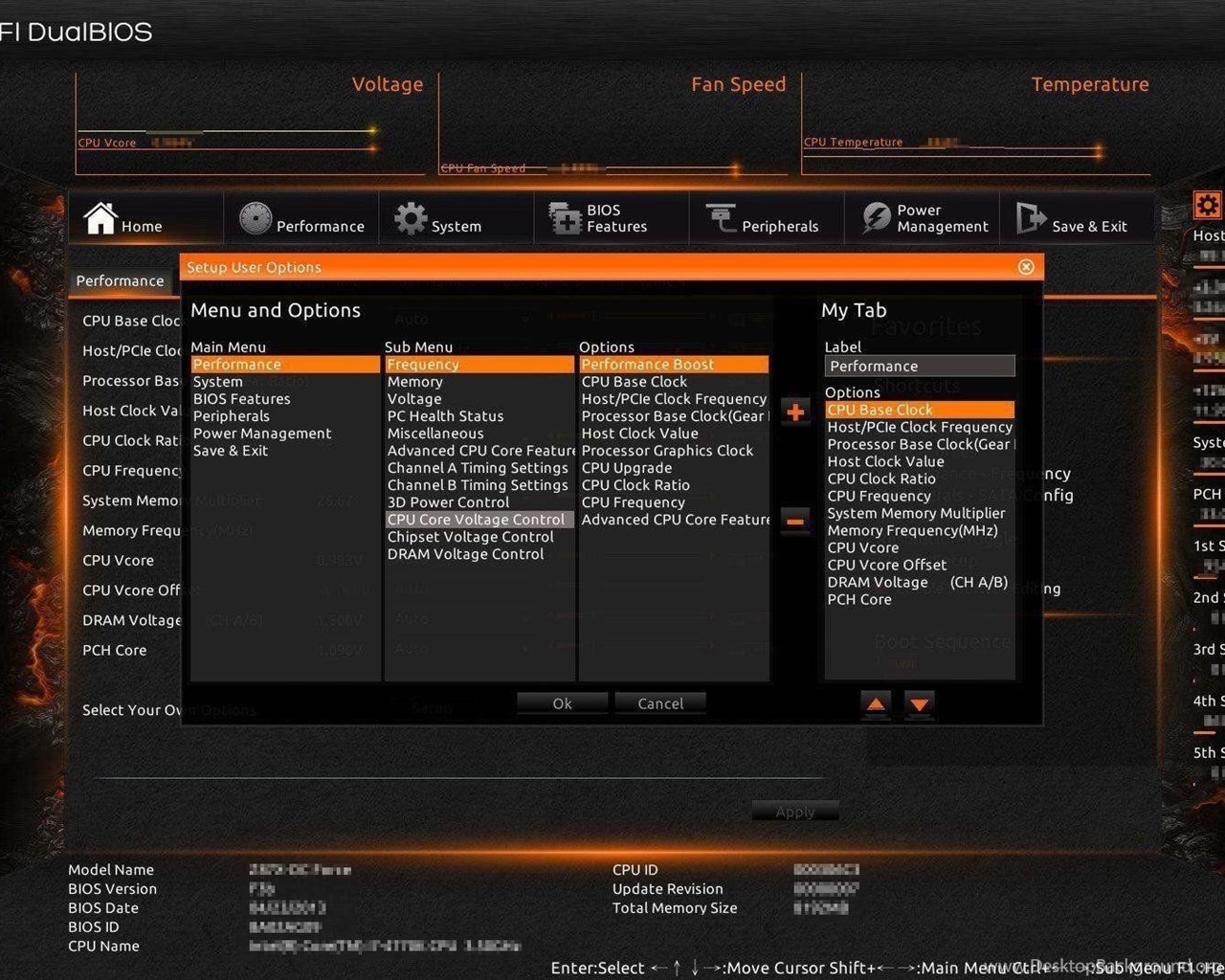The image size is (1225, 980).
Task: Confirm with the Ok button
Action: 562,703
